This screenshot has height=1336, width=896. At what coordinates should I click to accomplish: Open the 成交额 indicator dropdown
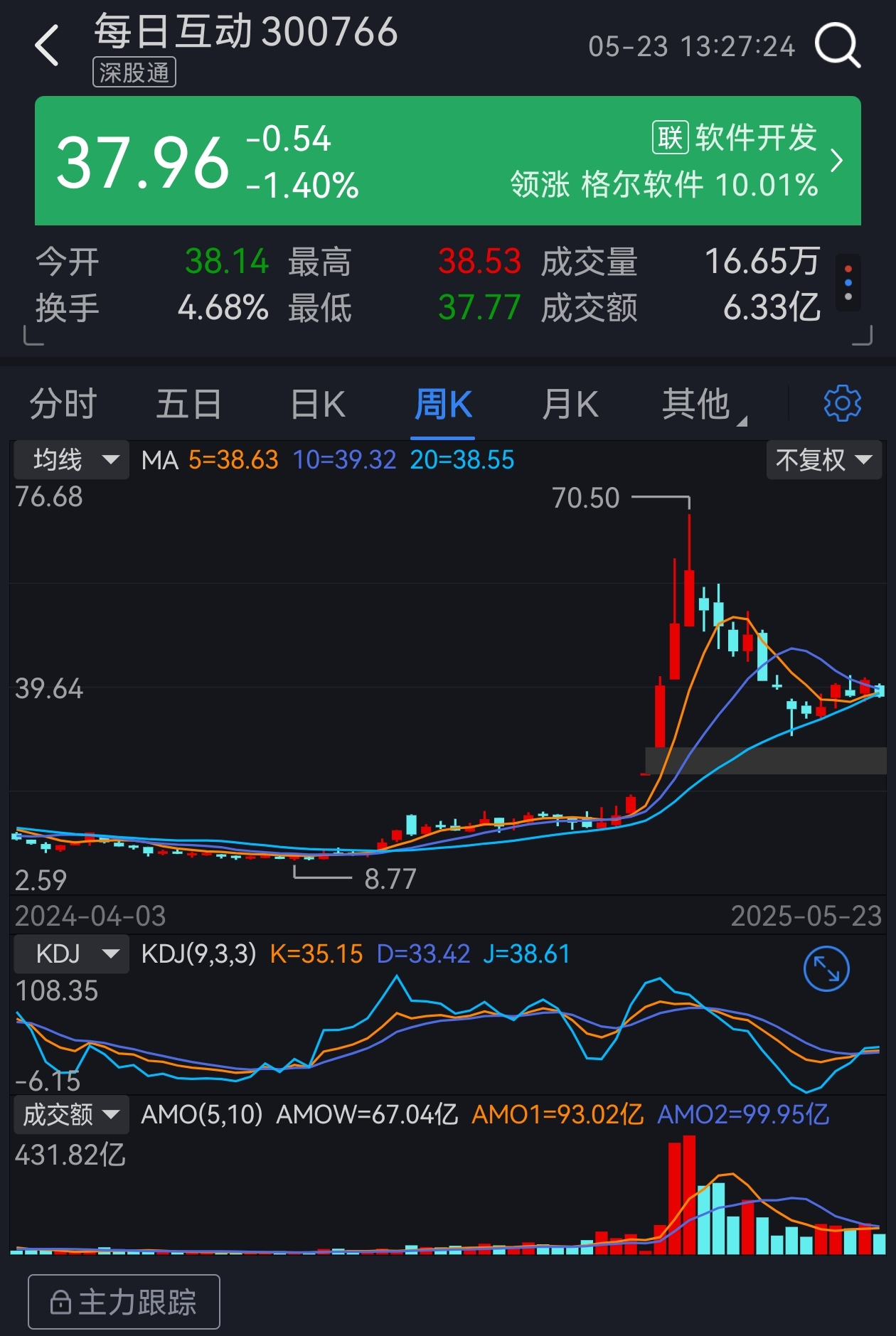click(71, 1114)
